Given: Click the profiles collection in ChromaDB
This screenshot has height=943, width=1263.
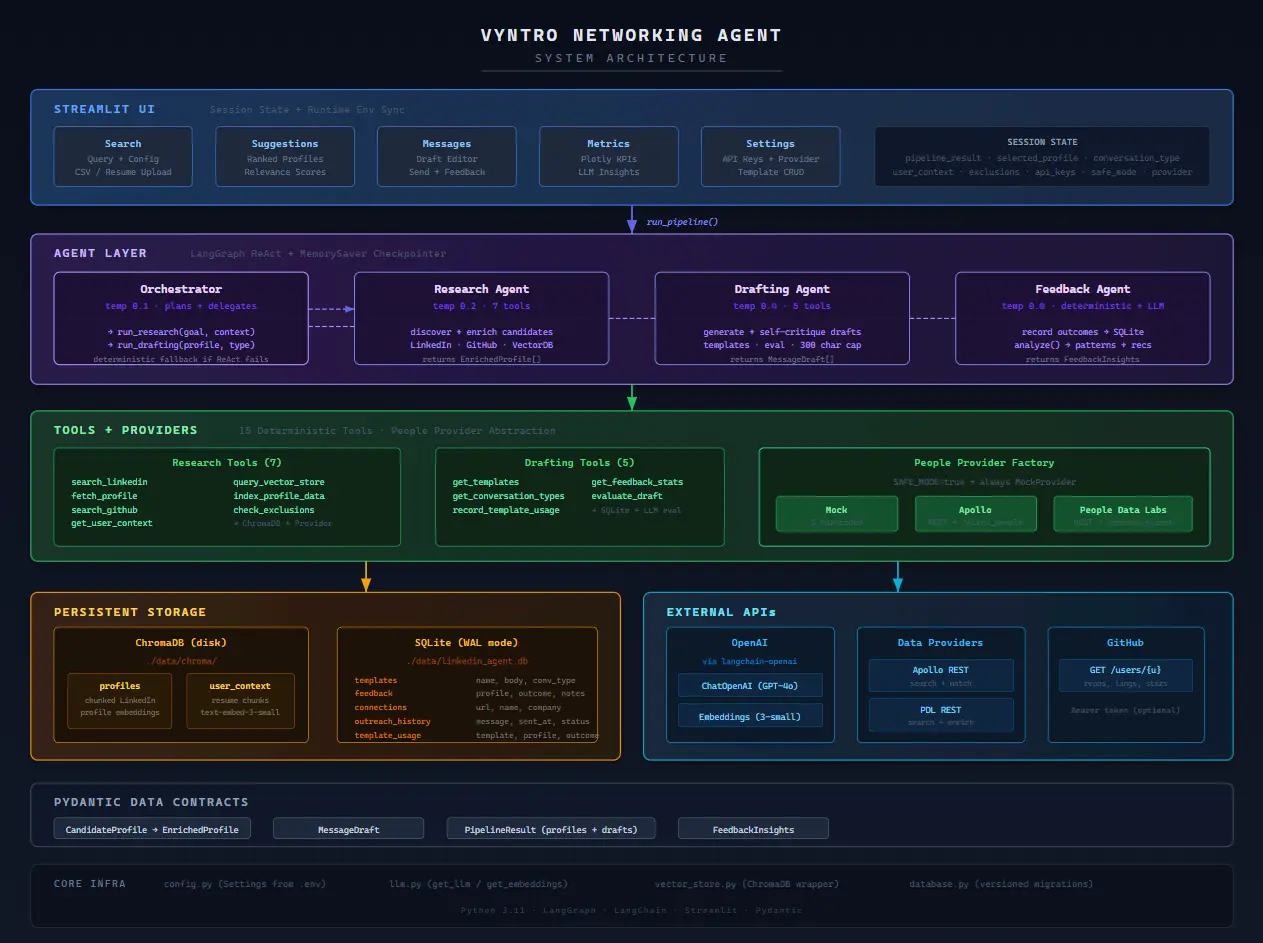Looking at the screenshot, I should 120,699.
